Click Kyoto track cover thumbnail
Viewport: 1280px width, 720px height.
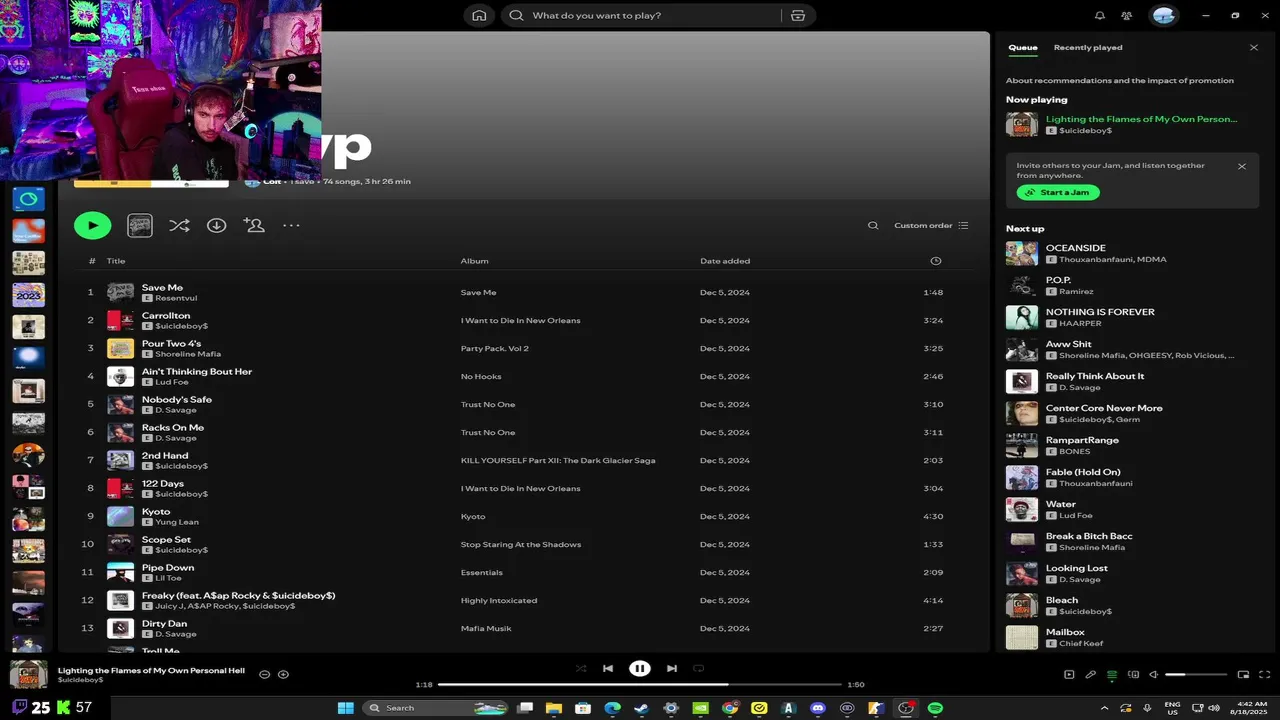coord(120,517)
